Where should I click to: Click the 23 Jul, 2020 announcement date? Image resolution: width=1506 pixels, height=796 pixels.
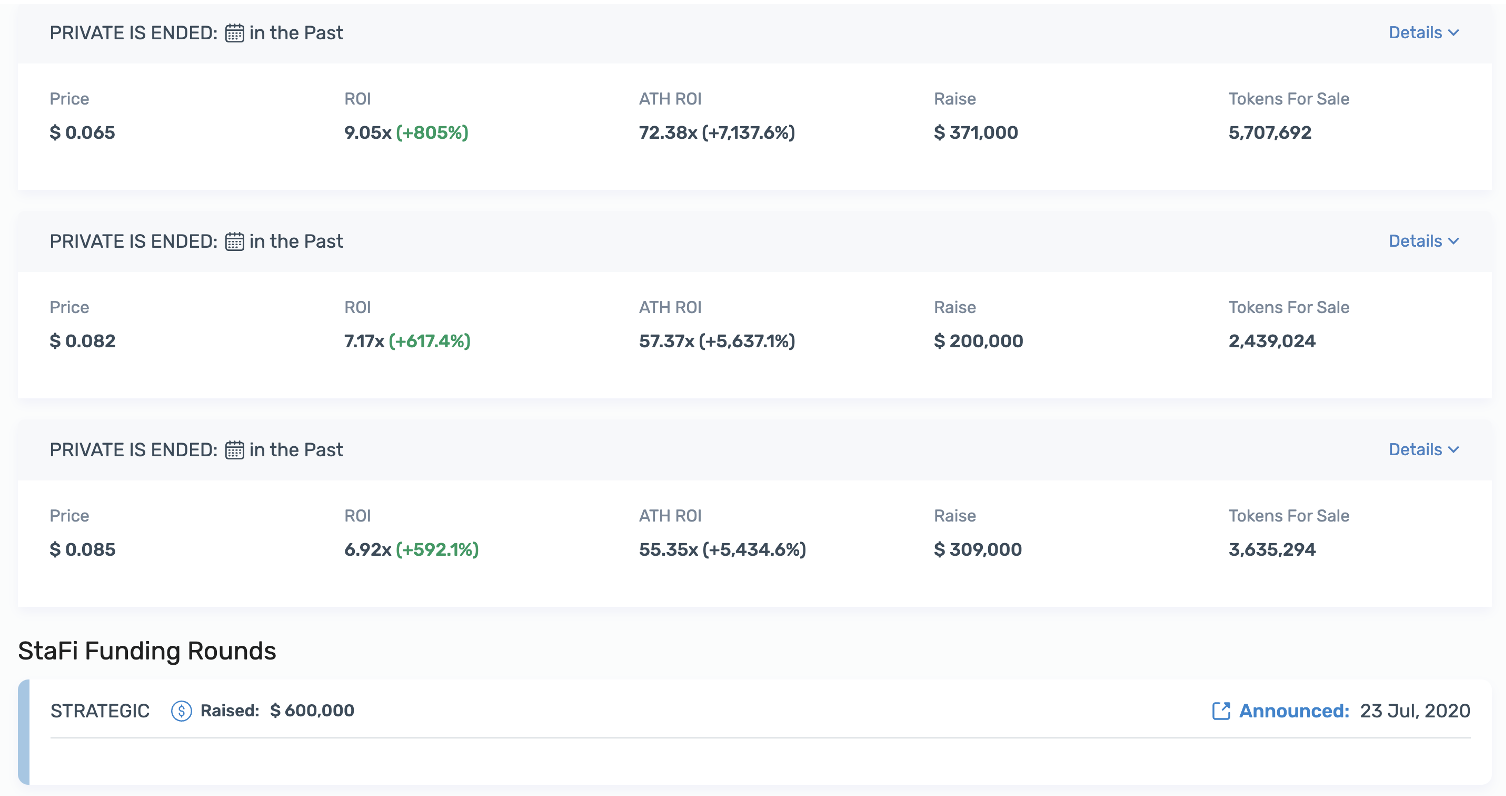1415,711
